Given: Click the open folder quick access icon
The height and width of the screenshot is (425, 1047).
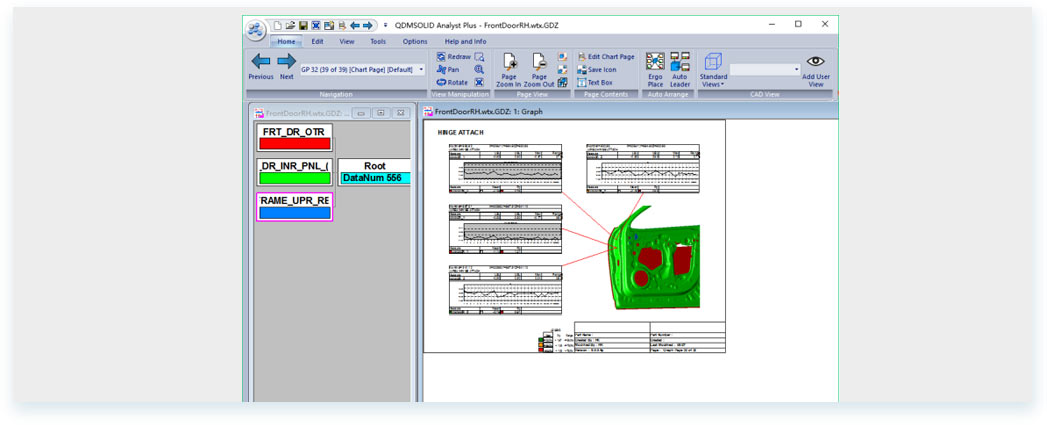Looking at the screenshot, I should tap(290, 25).
